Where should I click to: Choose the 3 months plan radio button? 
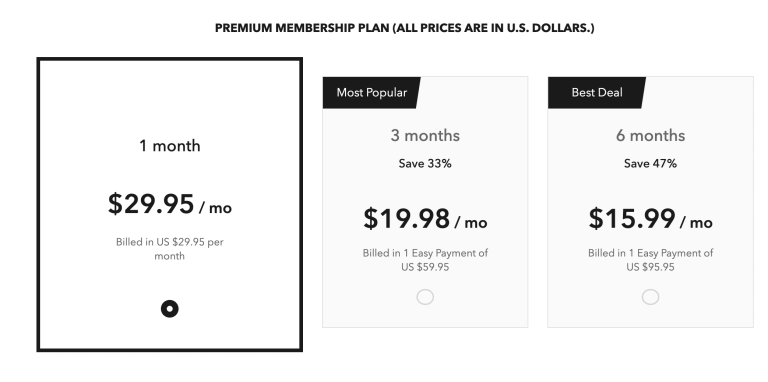[x=425, y=297]
